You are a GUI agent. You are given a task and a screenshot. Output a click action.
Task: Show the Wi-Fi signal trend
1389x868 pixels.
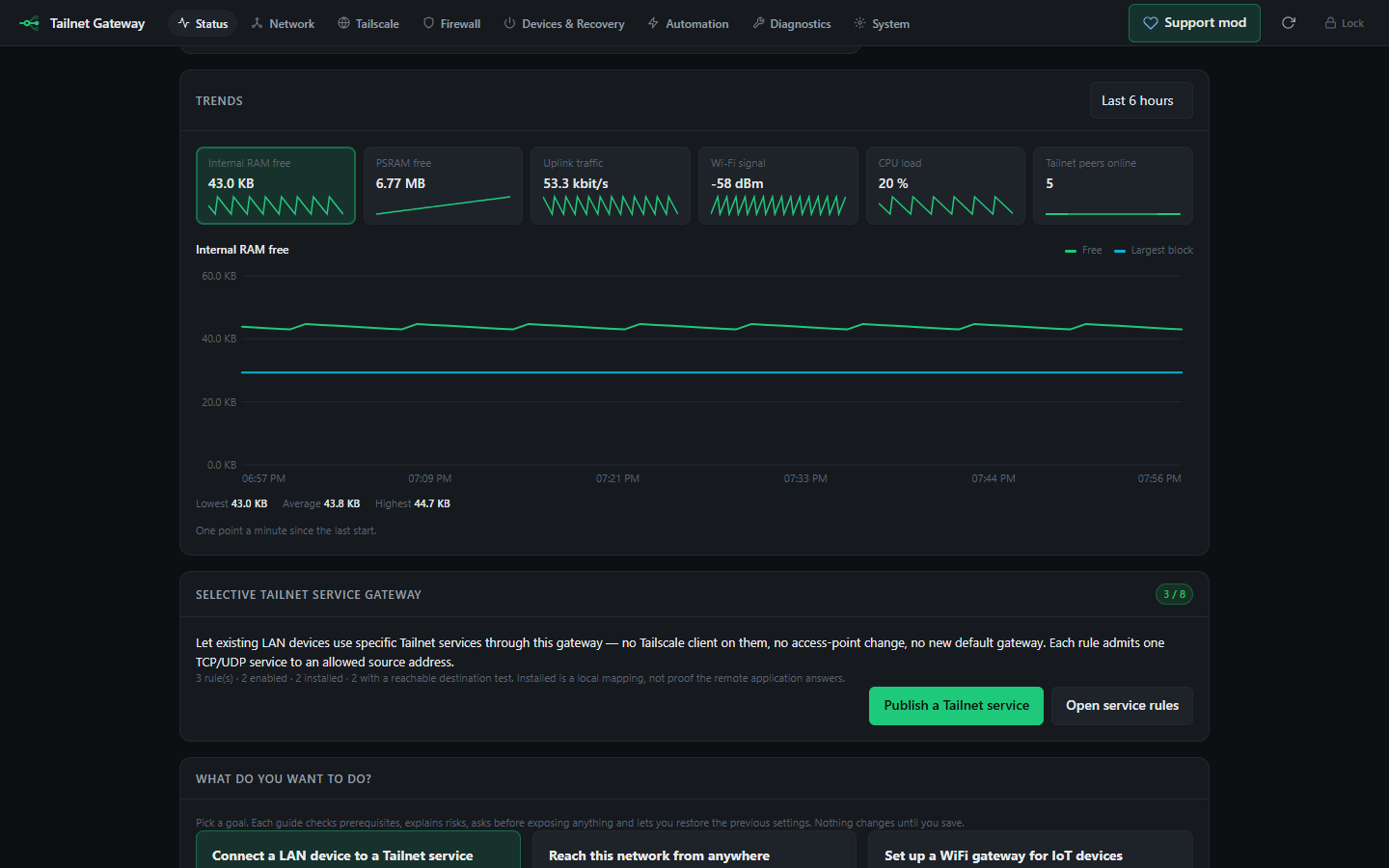tap(778, 185)
